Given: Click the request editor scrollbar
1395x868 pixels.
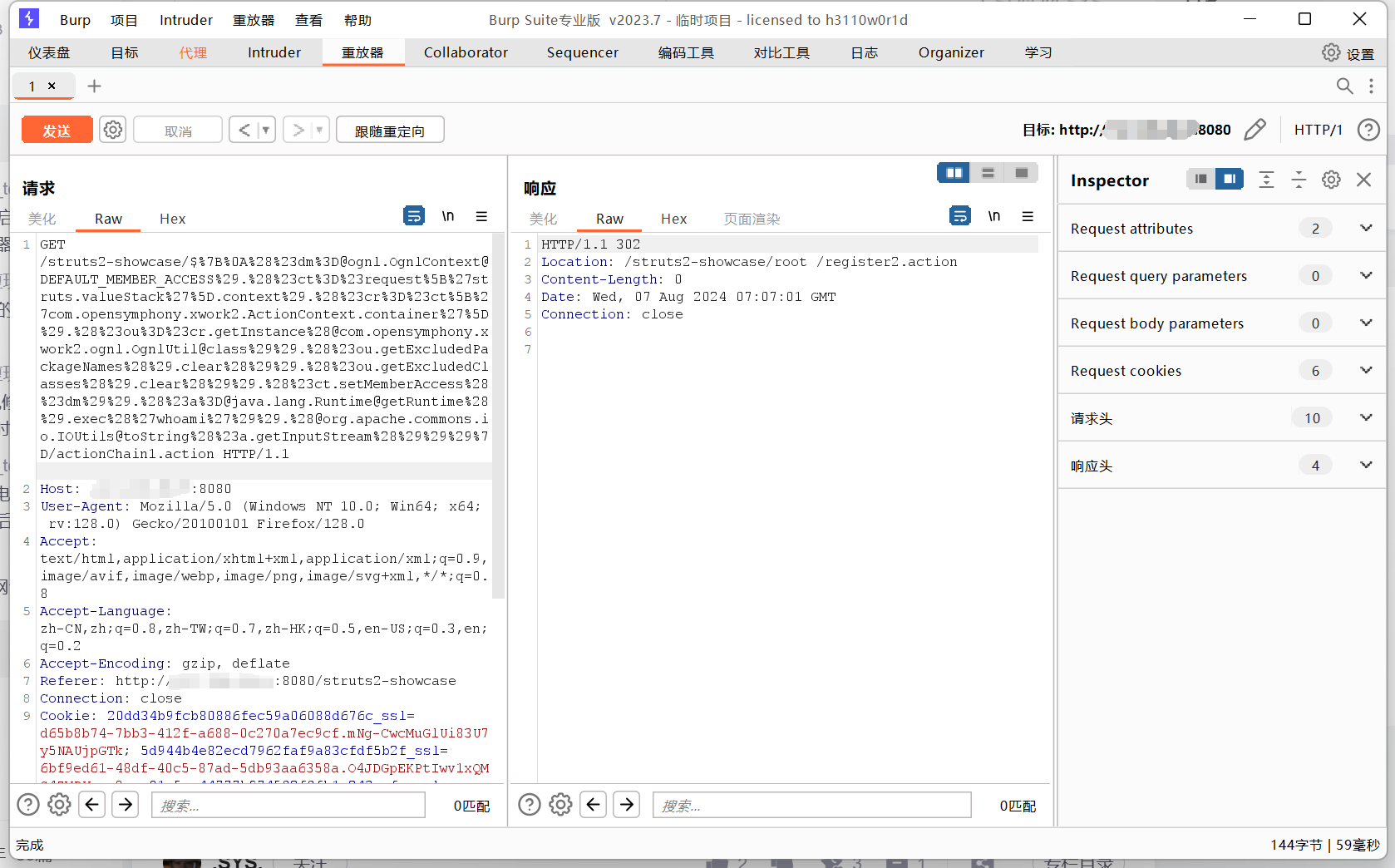Looking at the screenshot, I should (x=499, y=416).
